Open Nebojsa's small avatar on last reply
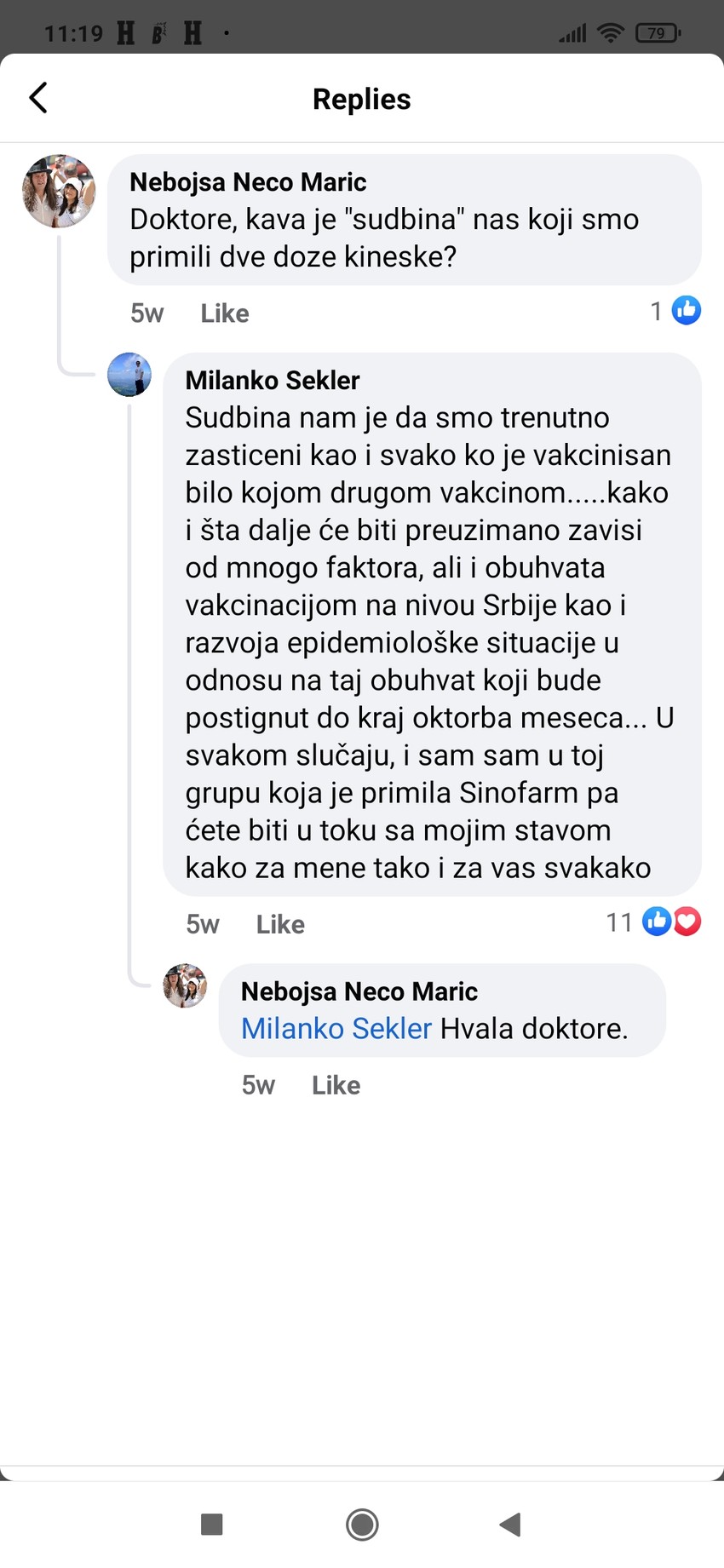Viewport: 724px width, 1568px height. (185, 986)
